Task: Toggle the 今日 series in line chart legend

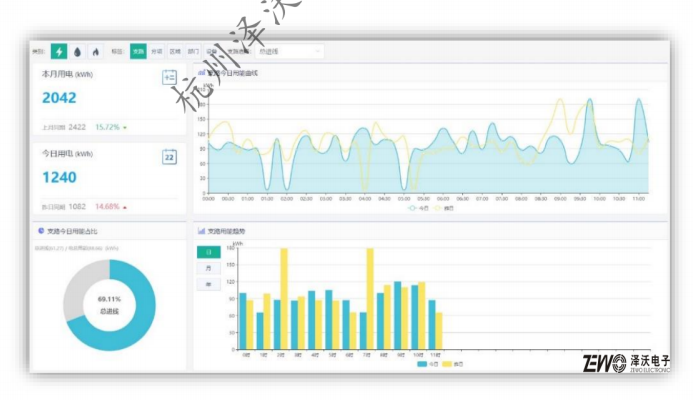Action: pos(418,208)
